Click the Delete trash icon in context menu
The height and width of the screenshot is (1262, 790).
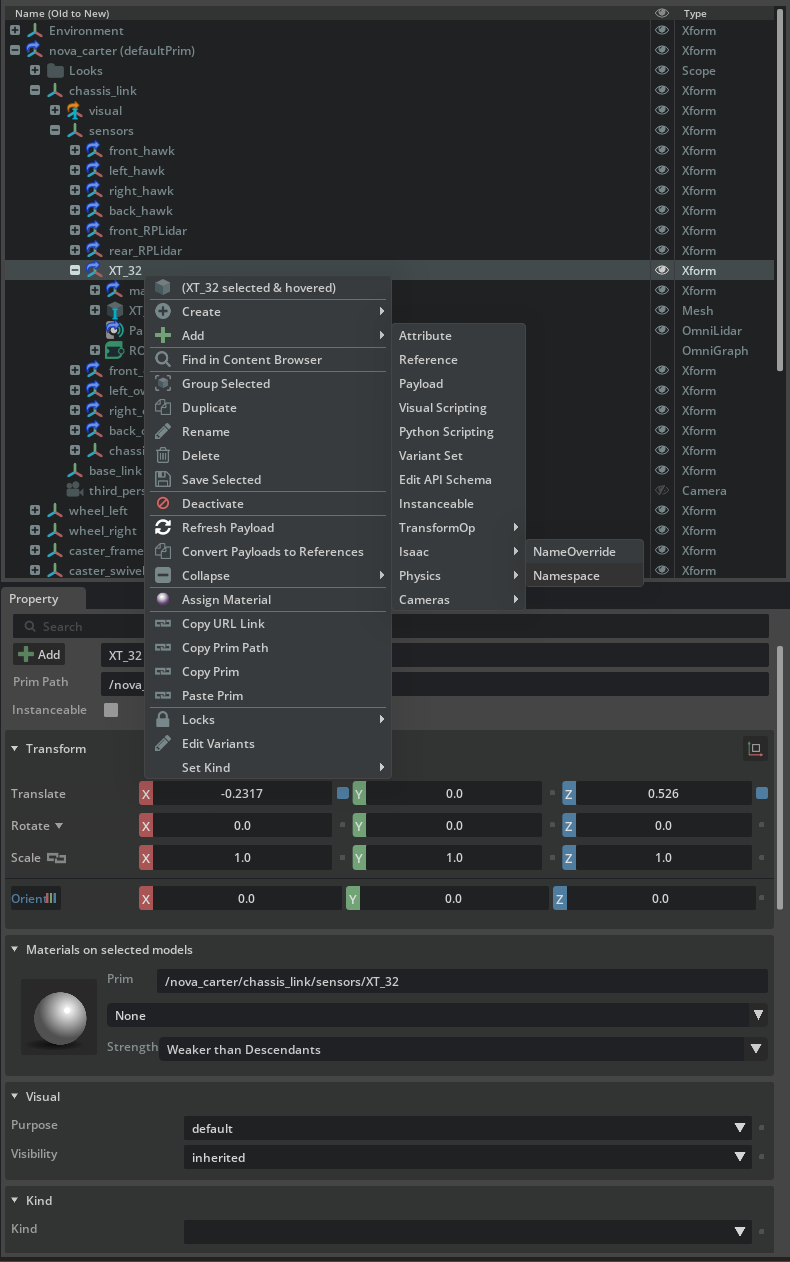coord(163,456)
